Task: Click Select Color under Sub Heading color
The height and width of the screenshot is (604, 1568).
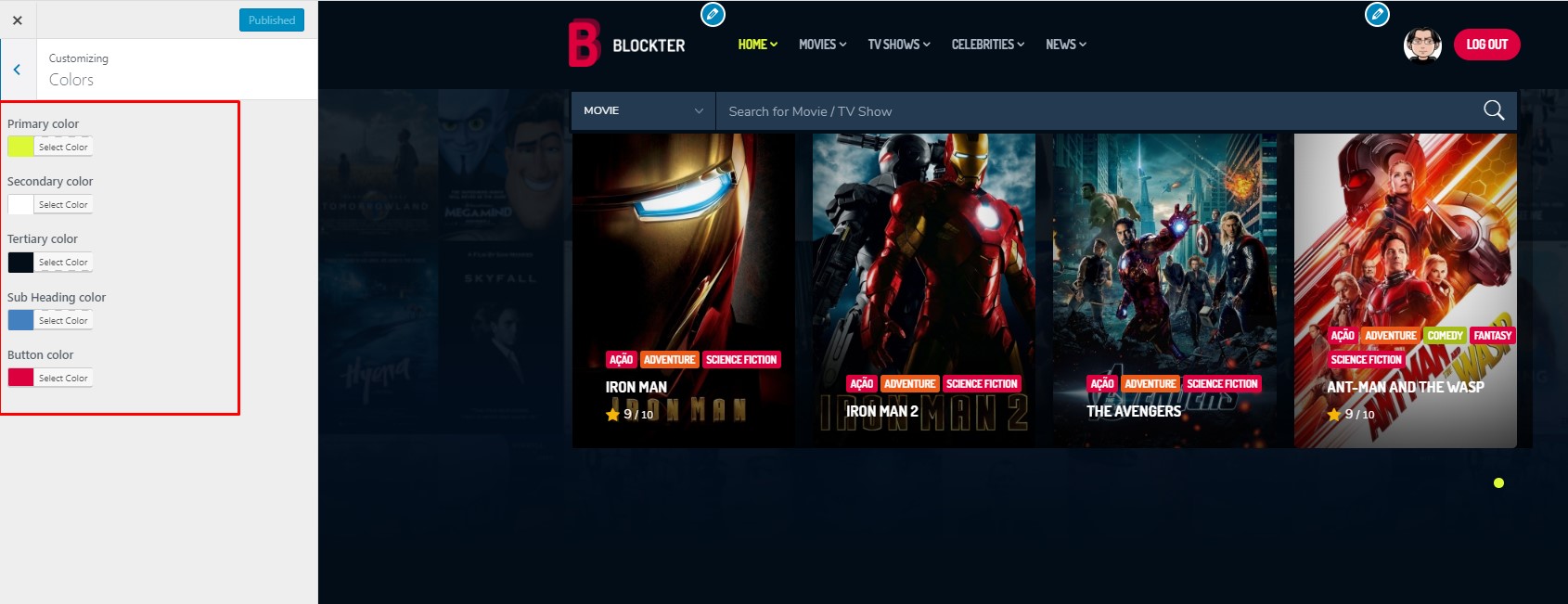Action: pyautogui.click(x=63, y=320)
